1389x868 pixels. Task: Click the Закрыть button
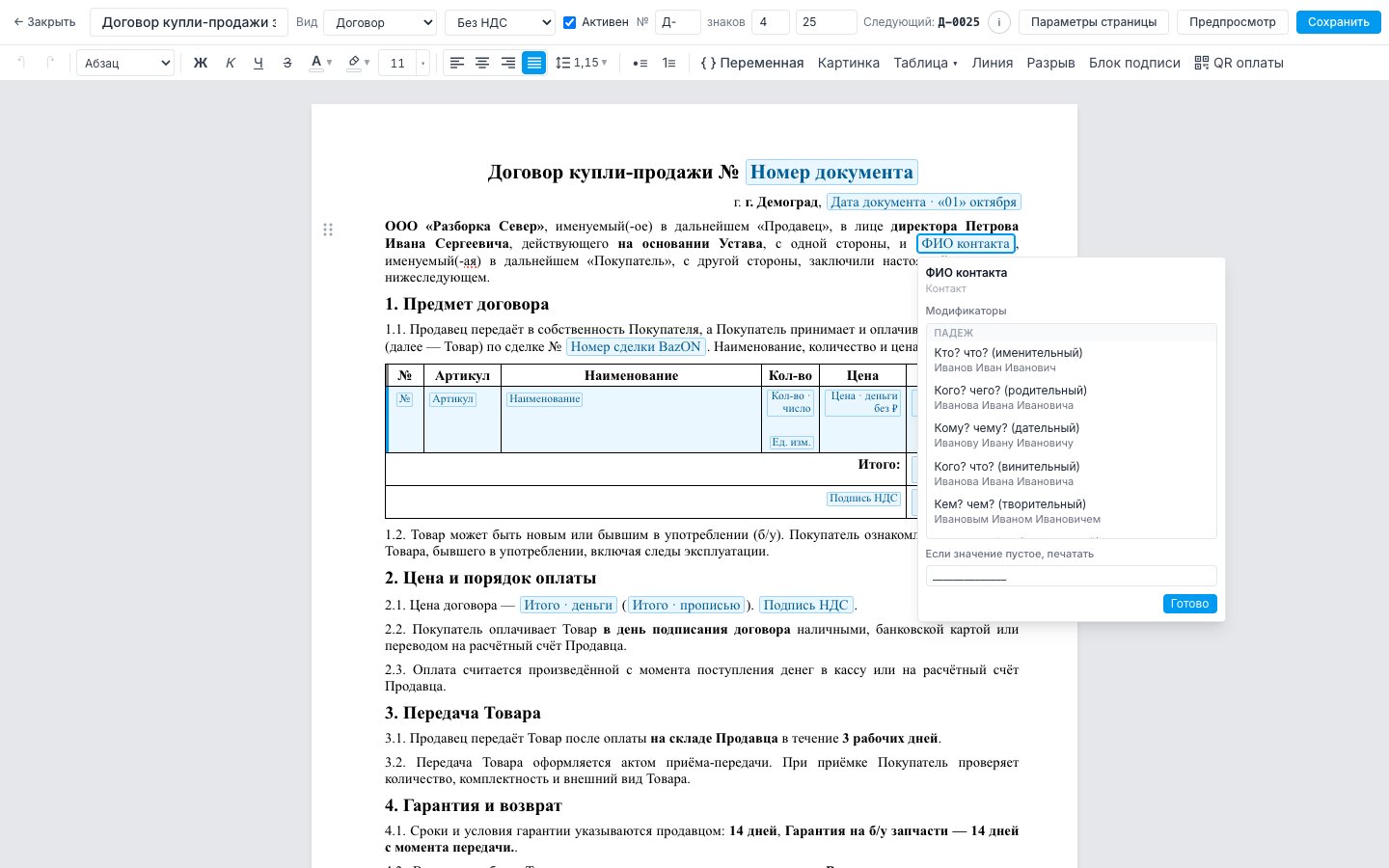[x=44, y=22]
